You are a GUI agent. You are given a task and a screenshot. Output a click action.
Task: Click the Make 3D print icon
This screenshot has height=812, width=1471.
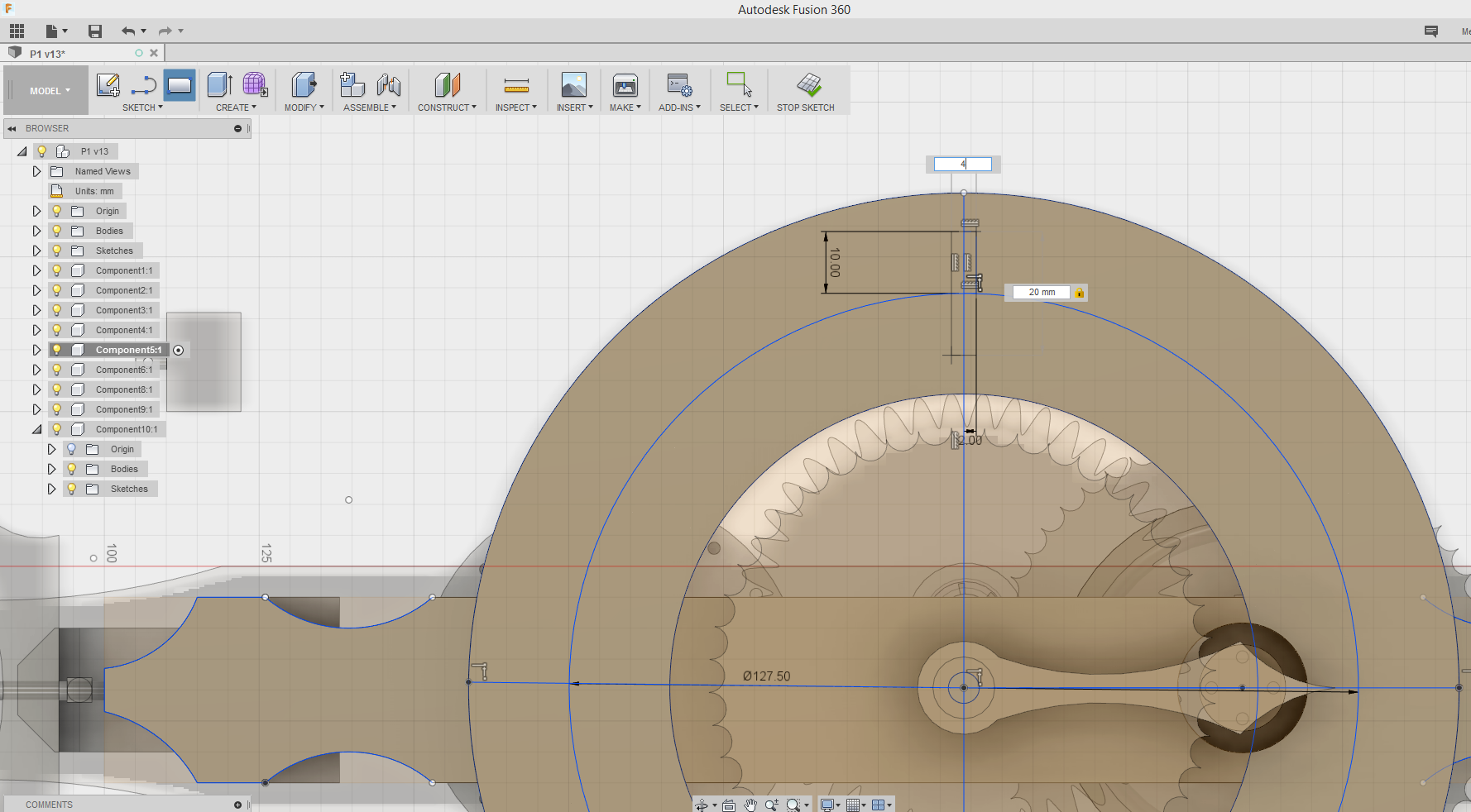coord(625,84)
